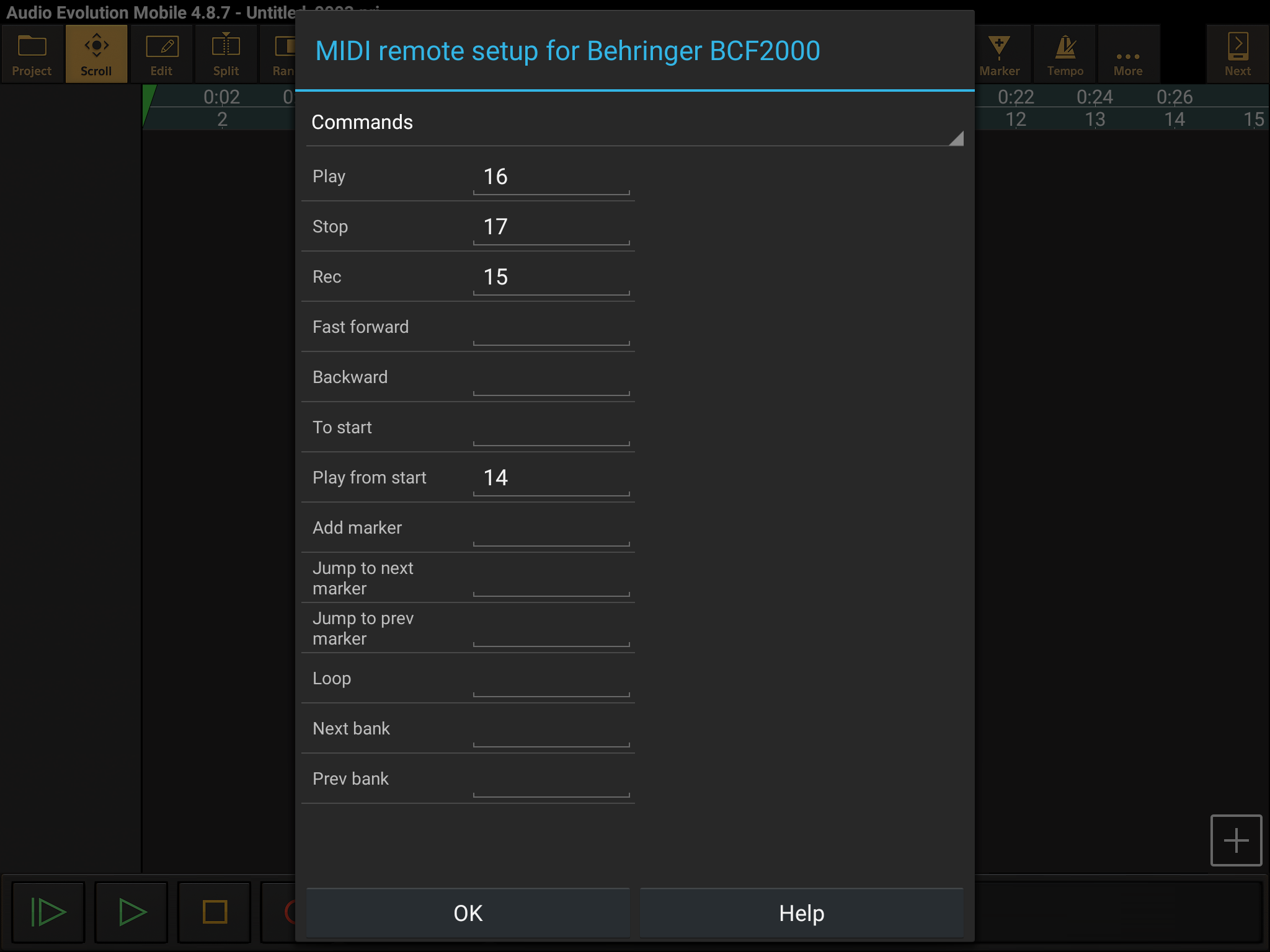Select timeline position 0:02 on ruler
This screenshot has height=952, width=1270.
tap(221, 97)
